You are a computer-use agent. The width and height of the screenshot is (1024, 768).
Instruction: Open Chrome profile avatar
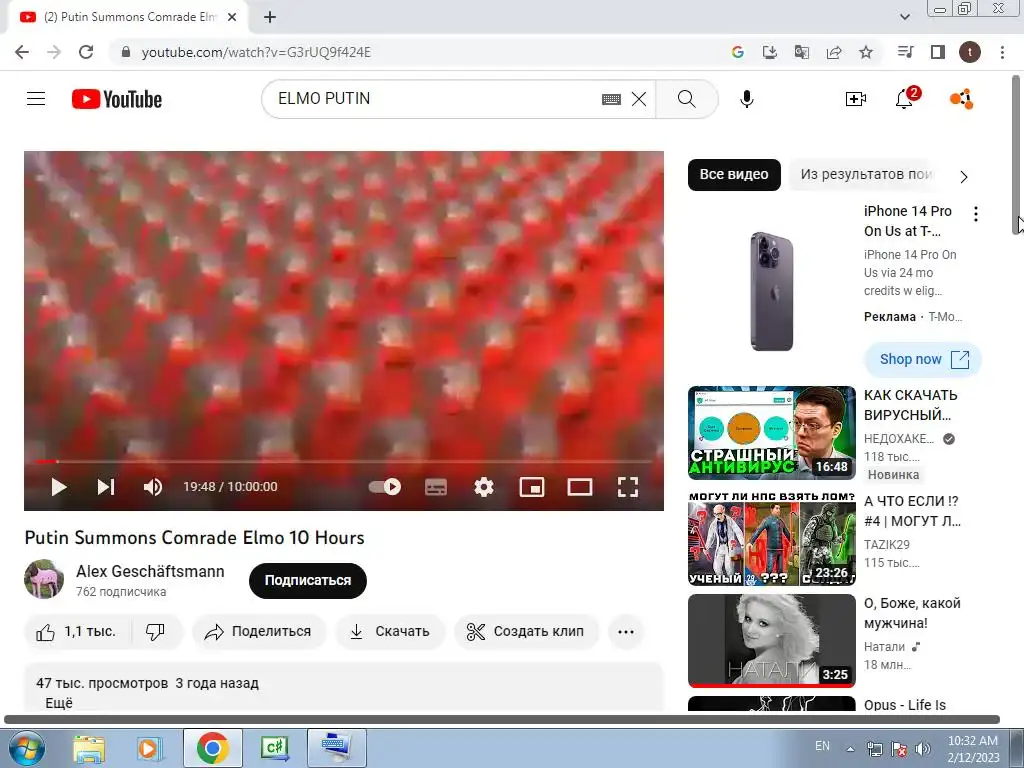pyautogui.click(x=970, y=52)
